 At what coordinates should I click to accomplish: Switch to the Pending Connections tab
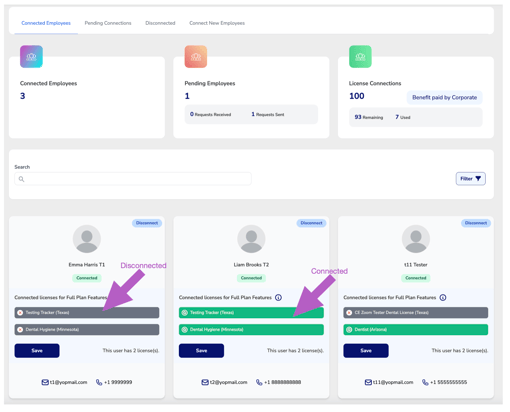pyautogui.click(x=108, y=23)
